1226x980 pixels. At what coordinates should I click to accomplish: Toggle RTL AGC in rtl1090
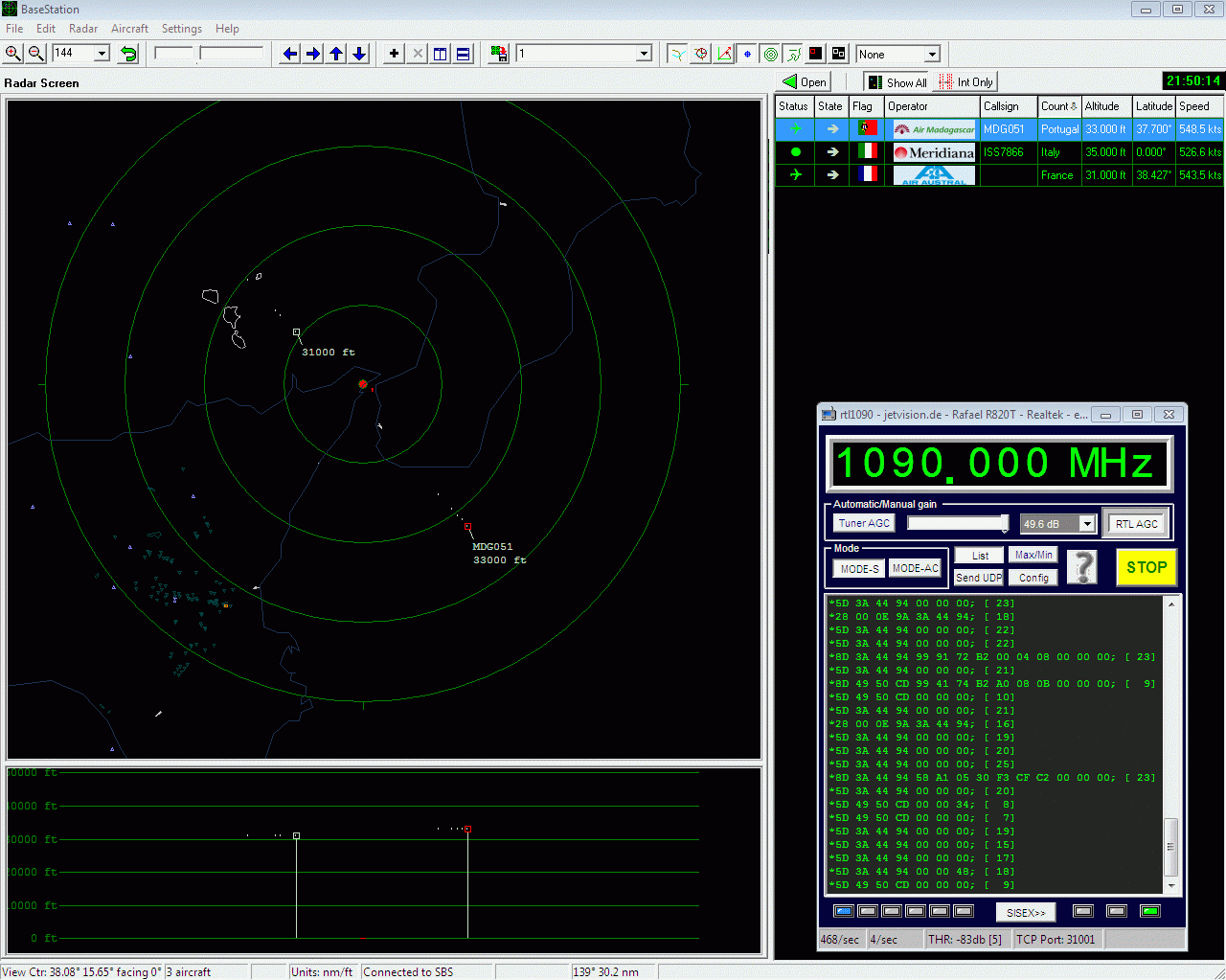(1136, 523)
